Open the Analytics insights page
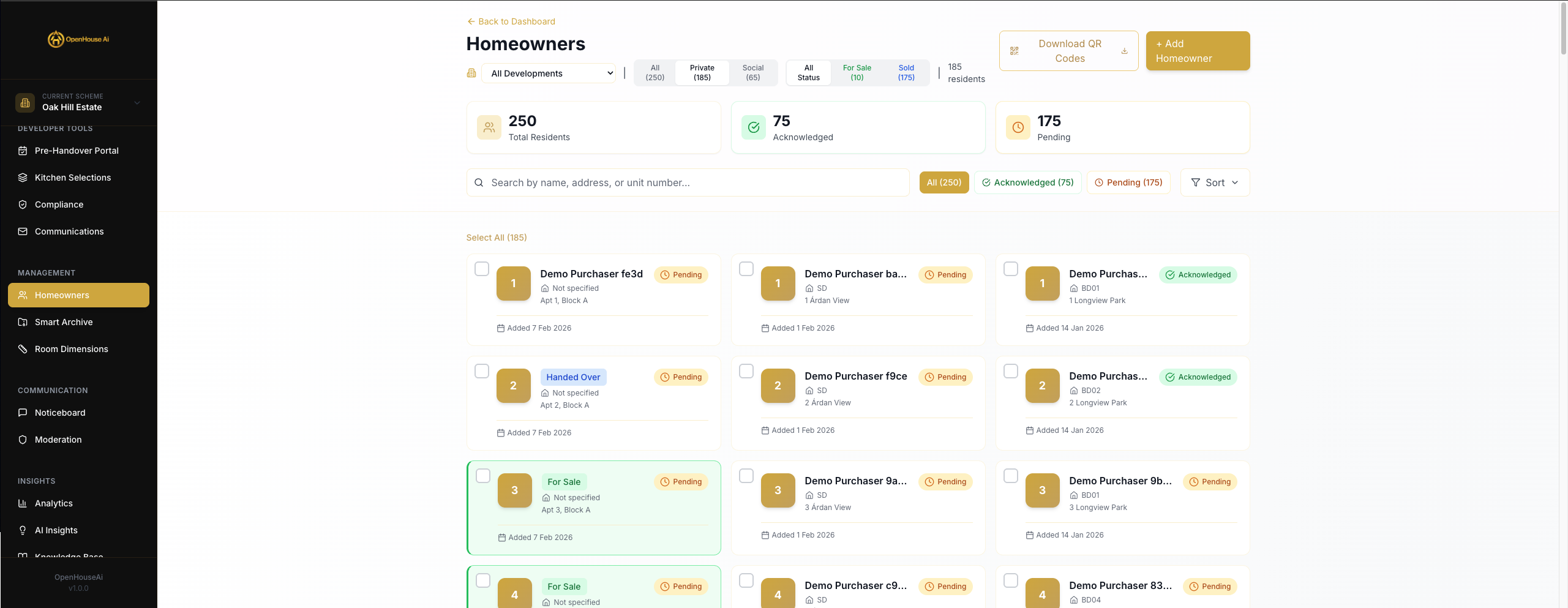 [x=54, y=503]
